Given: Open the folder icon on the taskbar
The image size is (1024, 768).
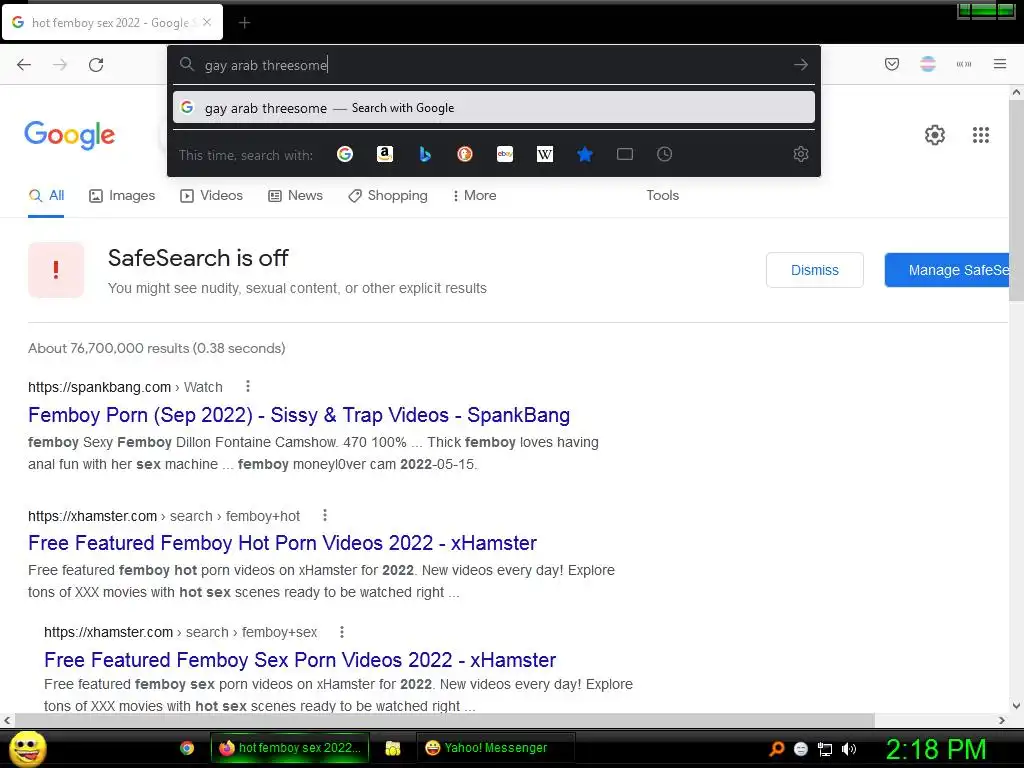Looking at the screenshot, I should coord(392,748).
